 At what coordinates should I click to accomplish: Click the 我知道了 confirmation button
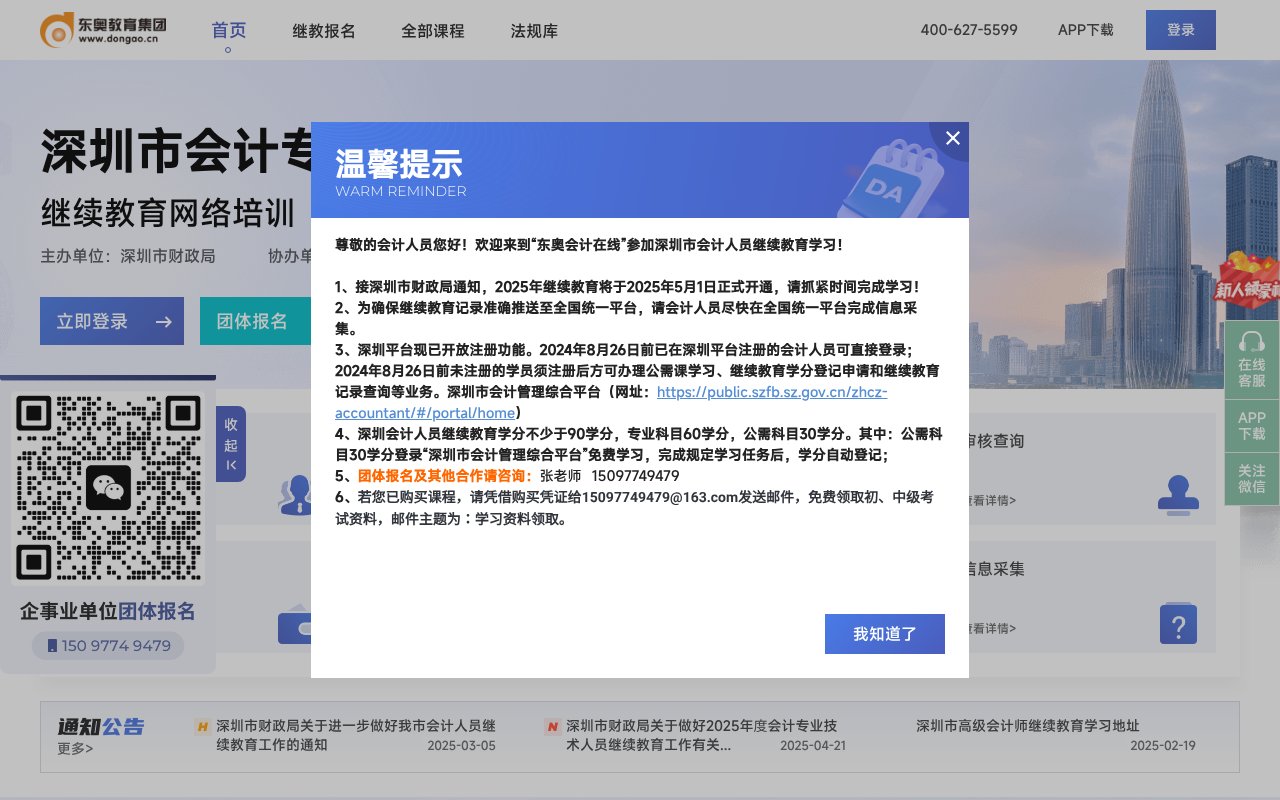[884, 634]
